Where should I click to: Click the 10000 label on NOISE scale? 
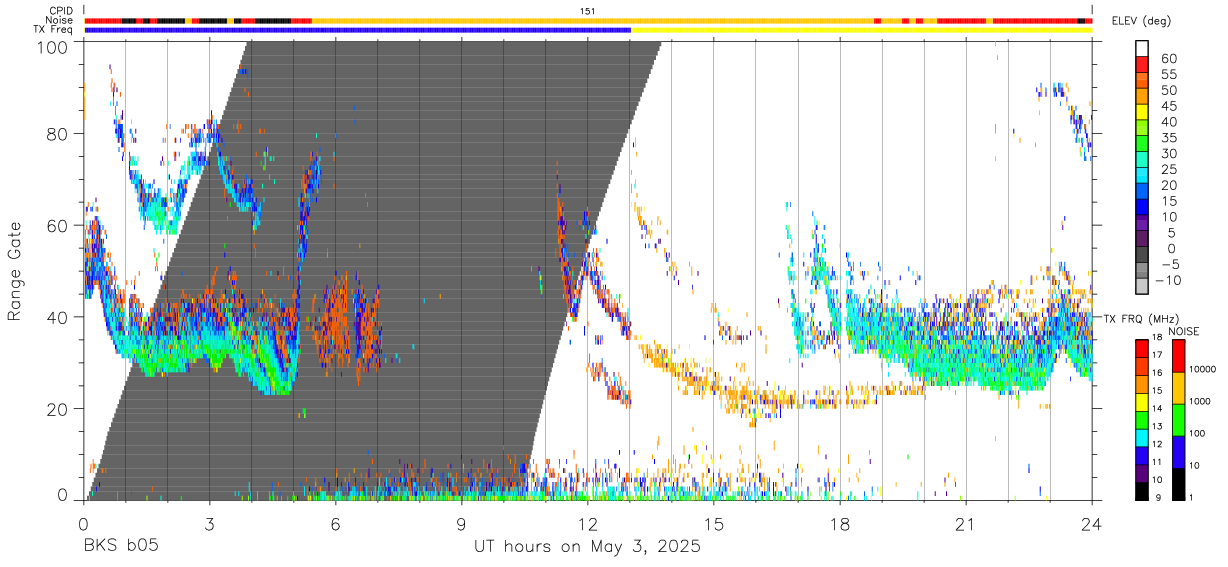1202,369
